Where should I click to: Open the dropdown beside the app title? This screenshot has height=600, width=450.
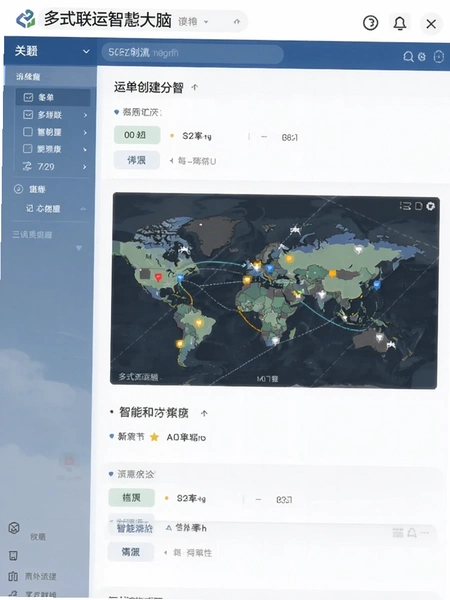[206, 22]
